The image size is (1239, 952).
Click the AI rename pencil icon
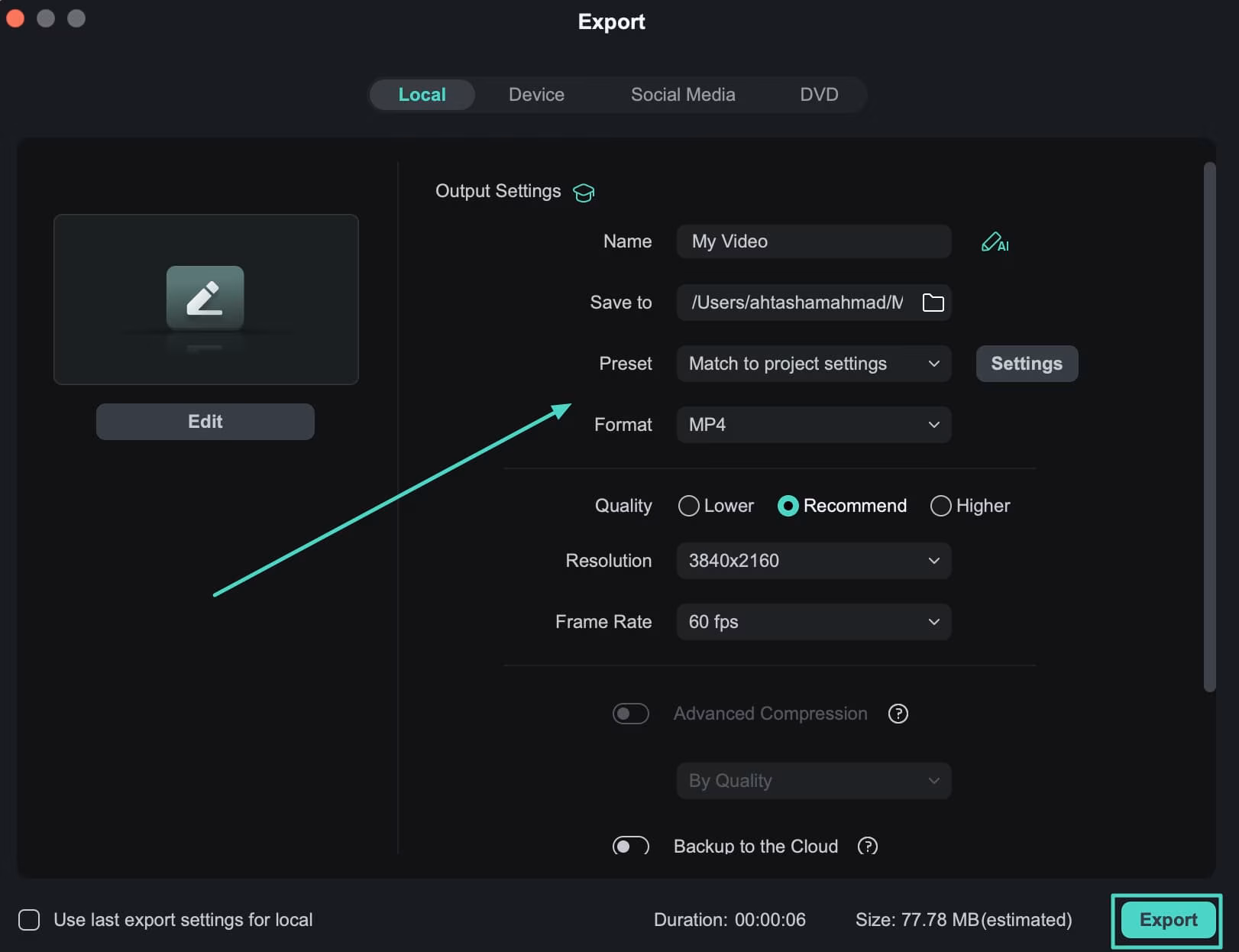coord(994,242)
